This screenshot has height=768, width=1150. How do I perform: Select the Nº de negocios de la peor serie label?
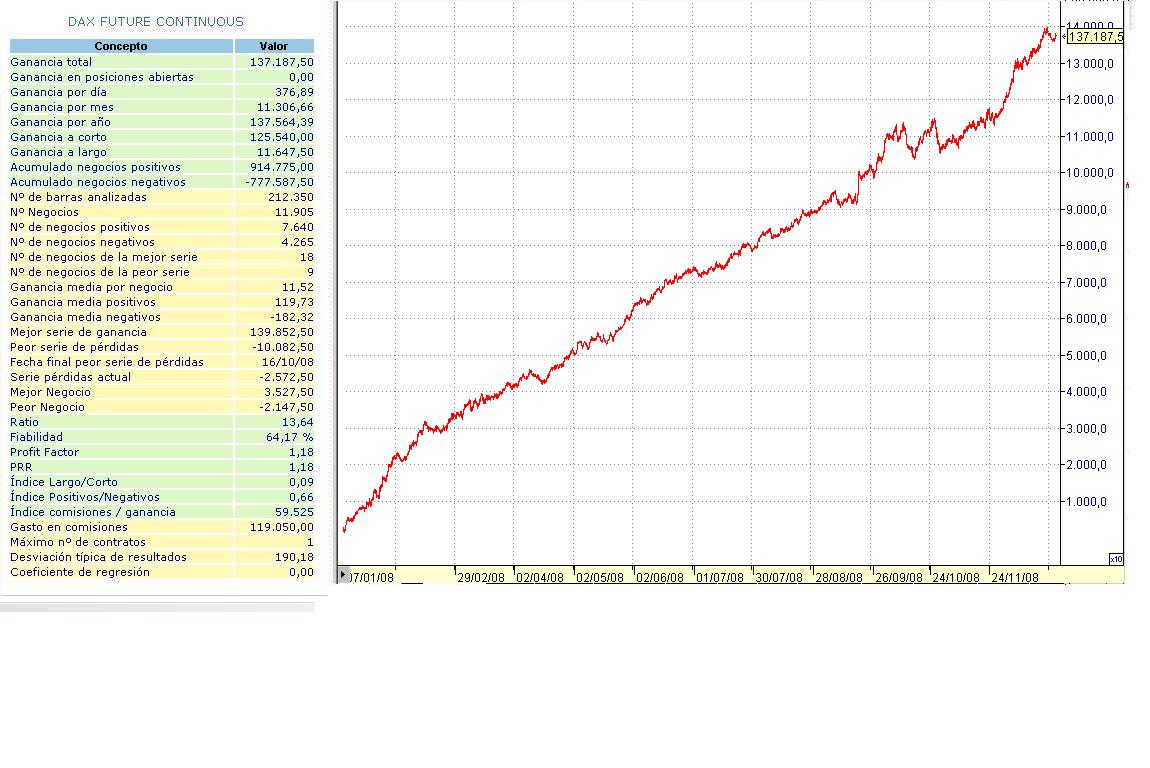click(x=100, y=272)
